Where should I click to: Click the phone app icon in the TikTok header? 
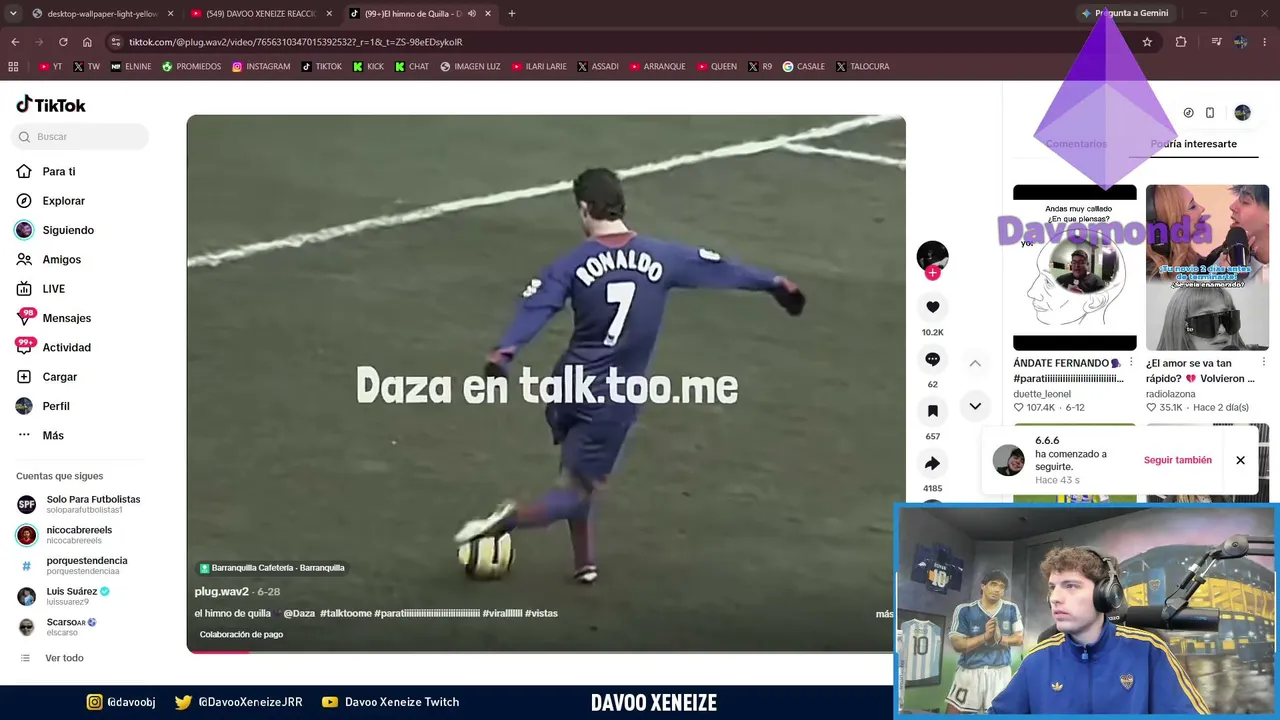[1210, 113]
